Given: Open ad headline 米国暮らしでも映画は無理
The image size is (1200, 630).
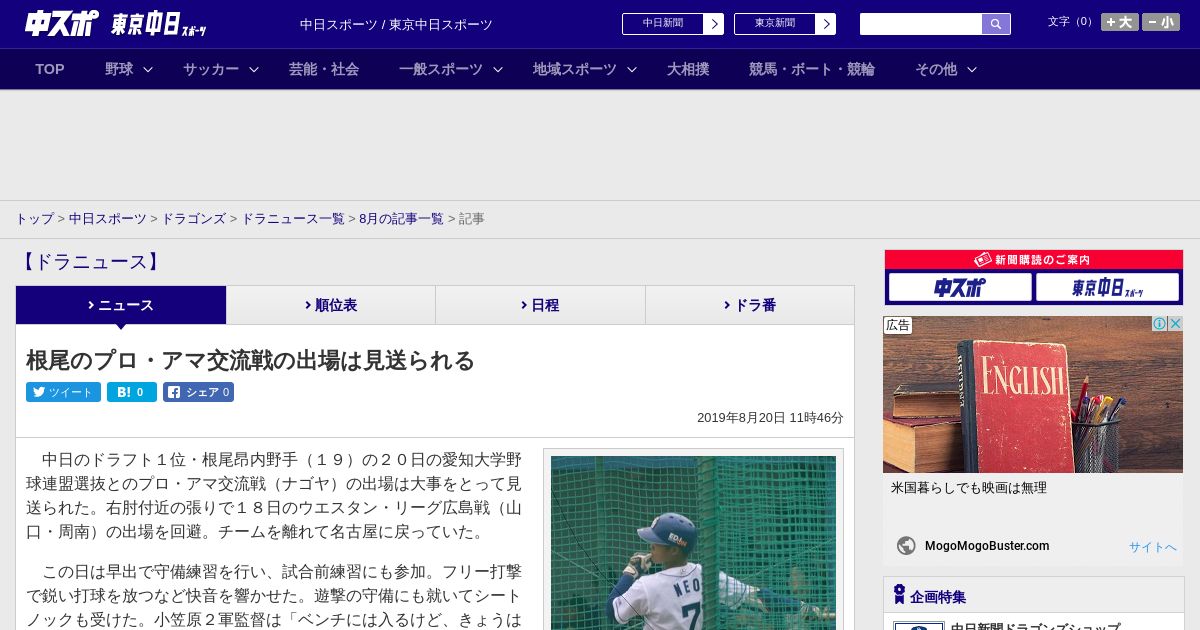Looking at the screenshot, I should (x=969, y=488).
